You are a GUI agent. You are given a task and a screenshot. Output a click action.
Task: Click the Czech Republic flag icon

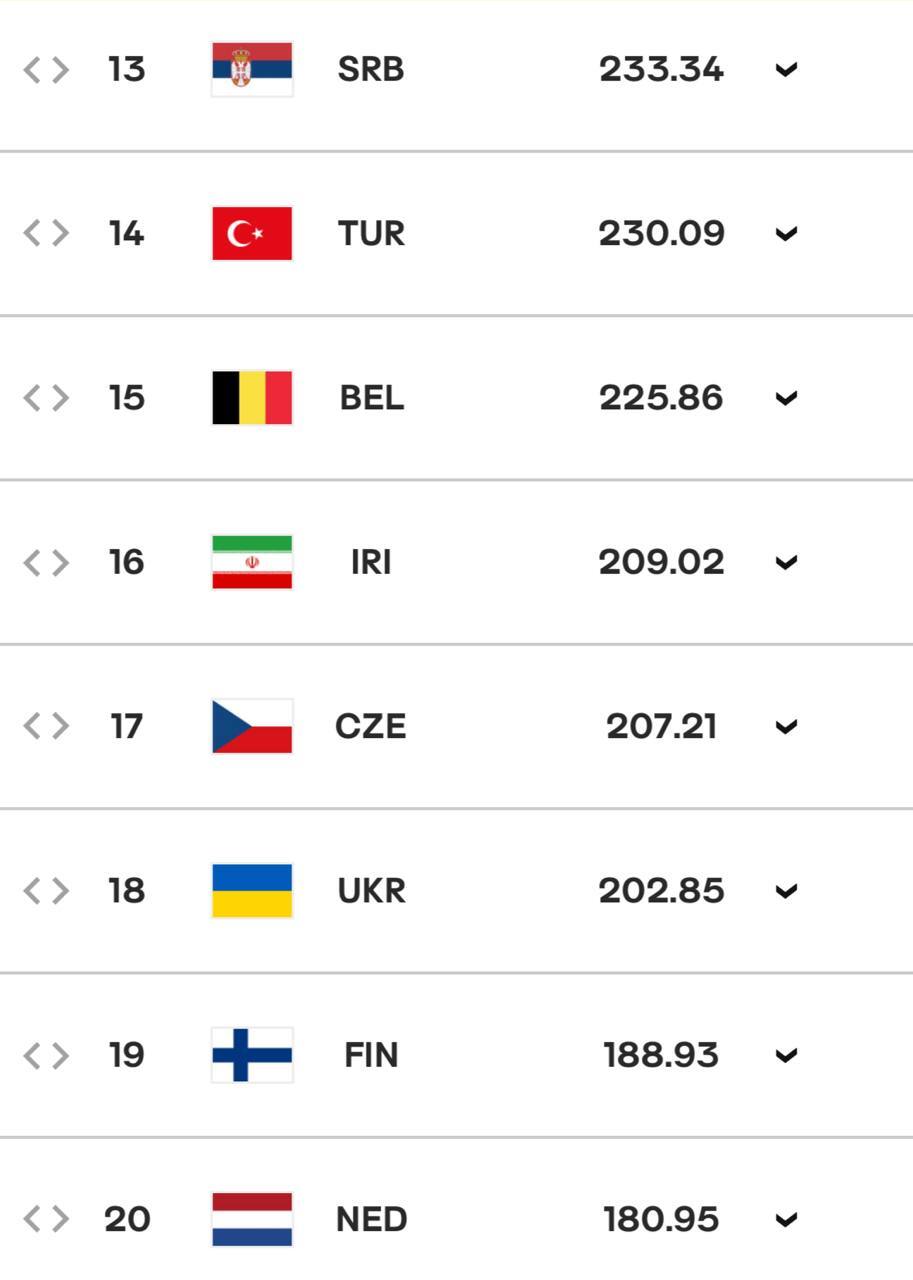click(251, 726)
